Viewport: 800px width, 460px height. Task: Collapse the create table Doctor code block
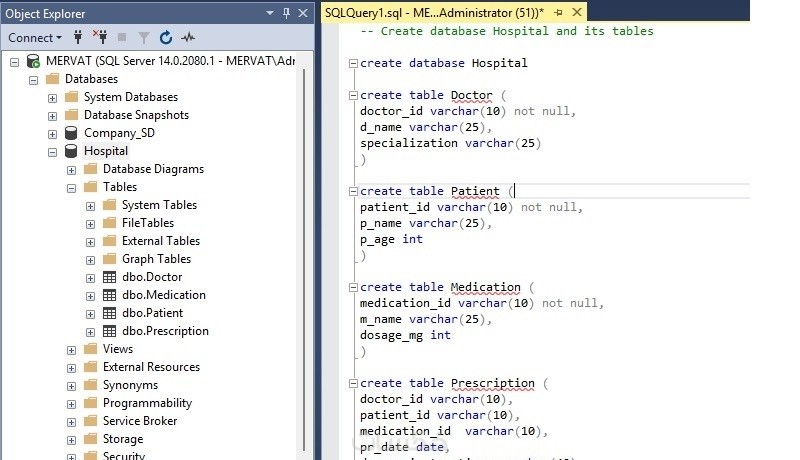coord(353,95)
